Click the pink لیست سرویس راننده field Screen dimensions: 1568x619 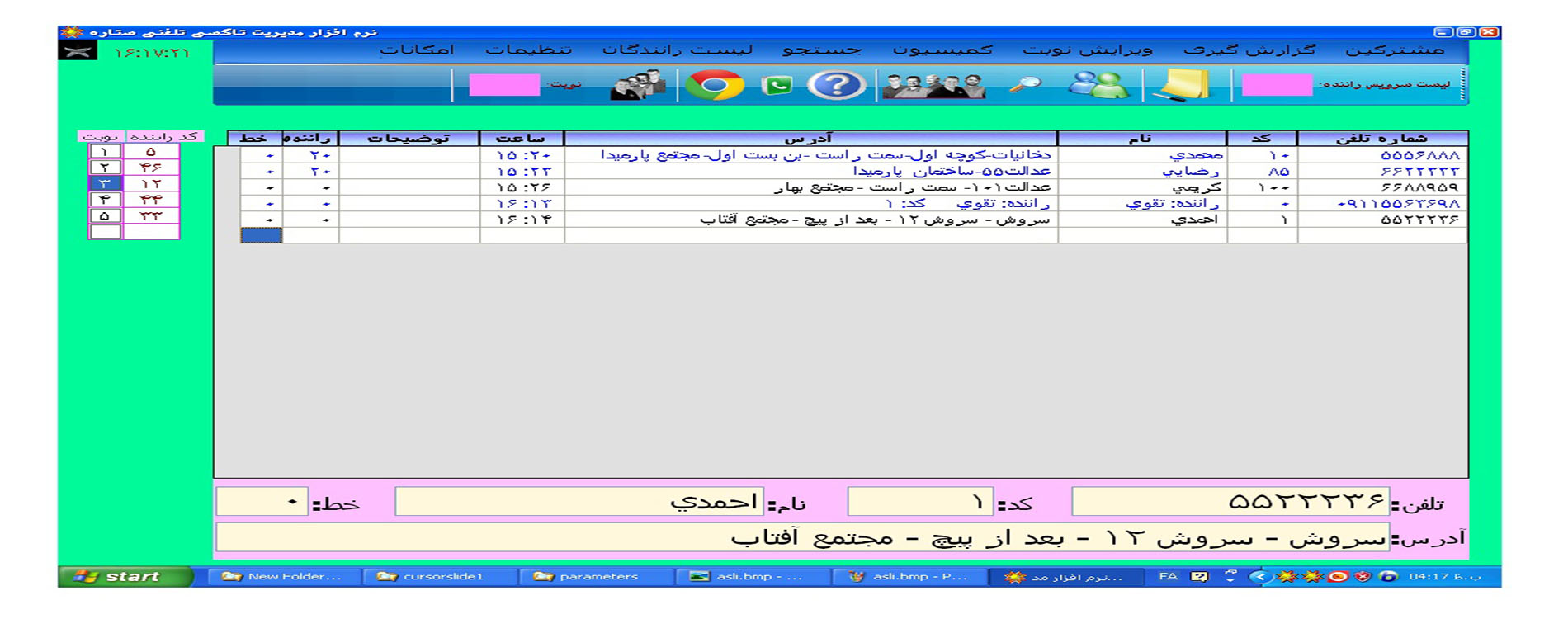coord(1276,85)
